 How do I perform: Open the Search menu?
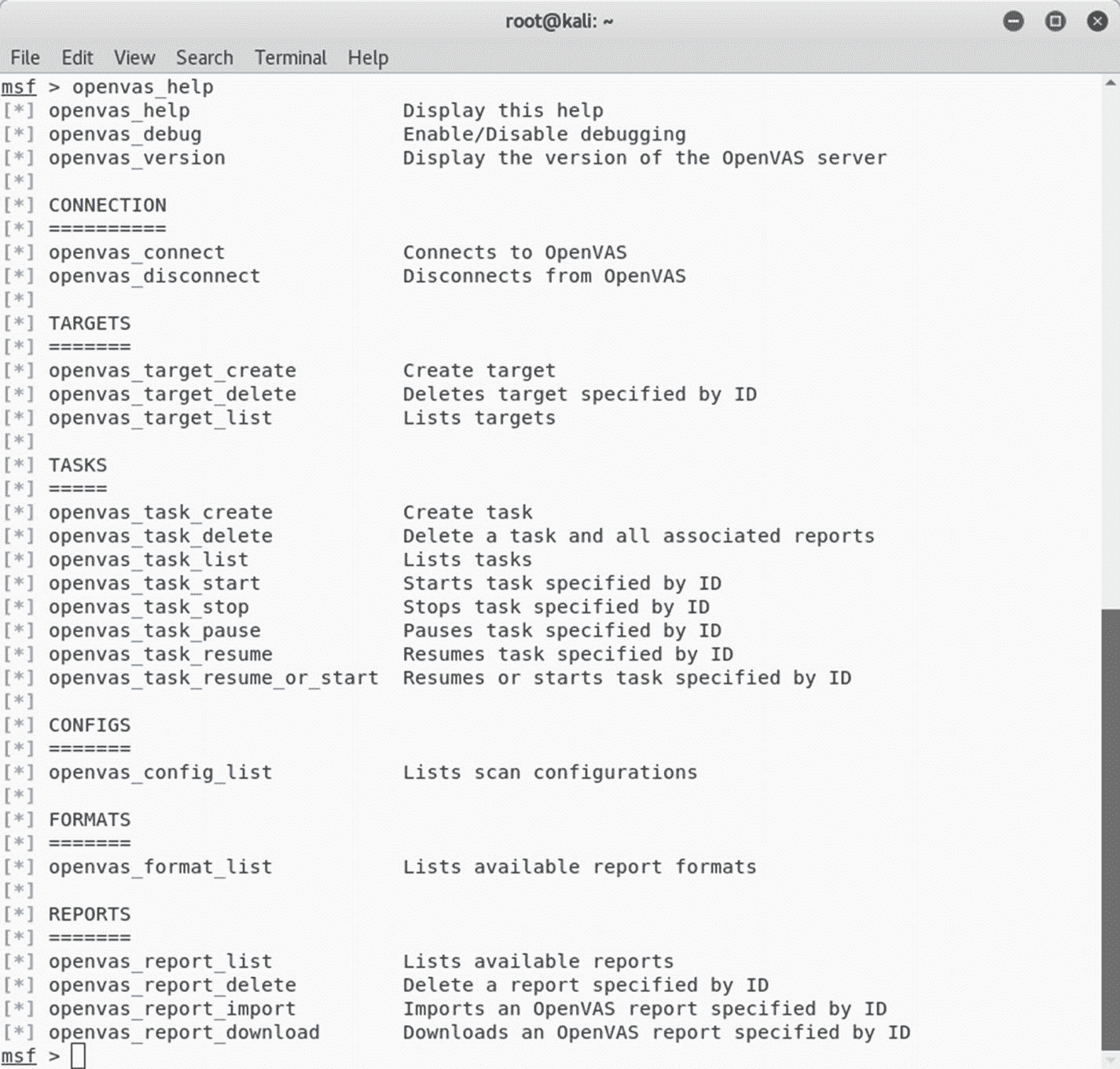[x=204, y=57]
